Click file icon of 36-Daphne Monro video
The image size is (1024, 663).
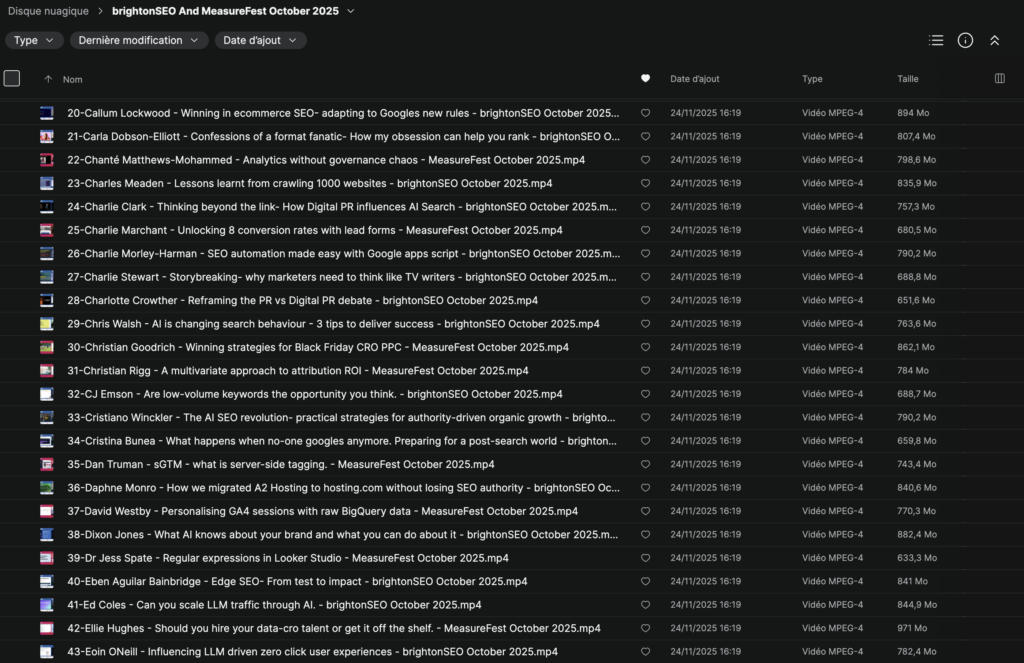tap(46, 488)
